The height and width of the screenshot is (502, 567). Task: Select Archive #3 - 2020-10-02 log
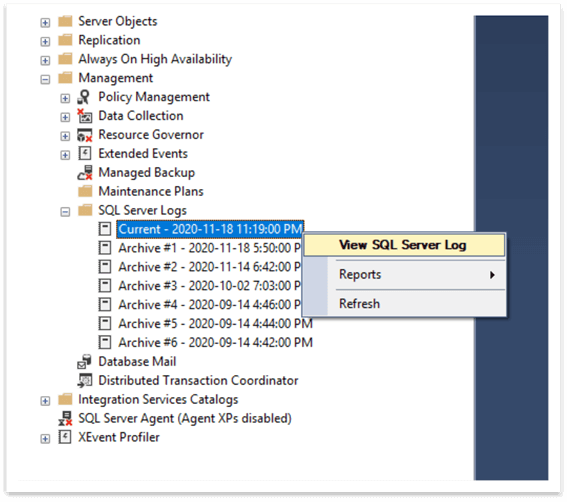[209, 286]
